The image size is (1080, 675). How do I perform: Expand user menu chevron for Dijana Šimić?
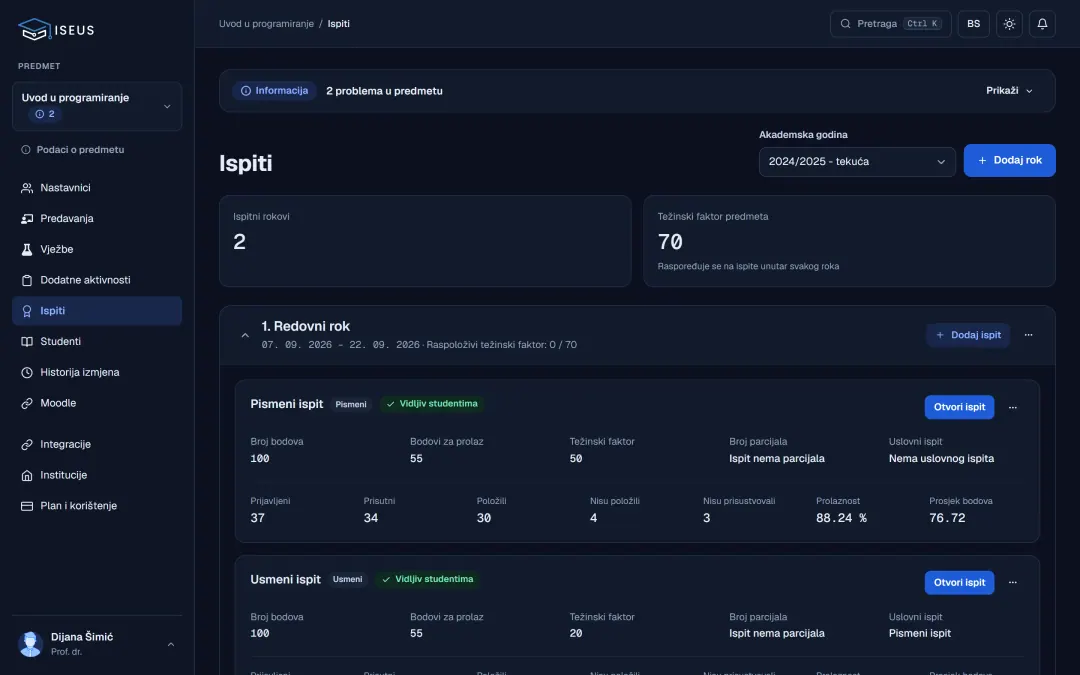[171, 645]
